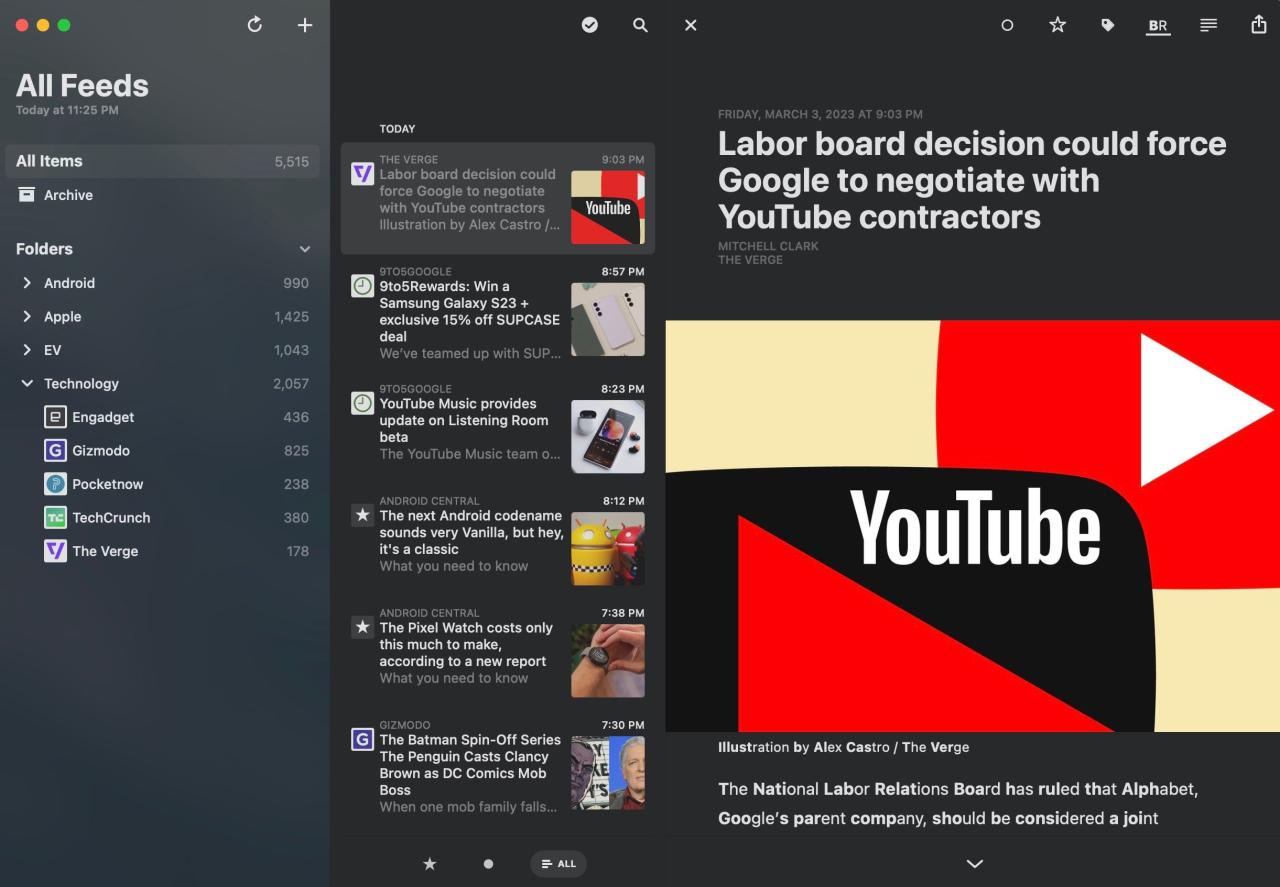This screenshot has width=1280, height=887.
Task: Select the Technology folder label
Action: click(x=81, y=383)
